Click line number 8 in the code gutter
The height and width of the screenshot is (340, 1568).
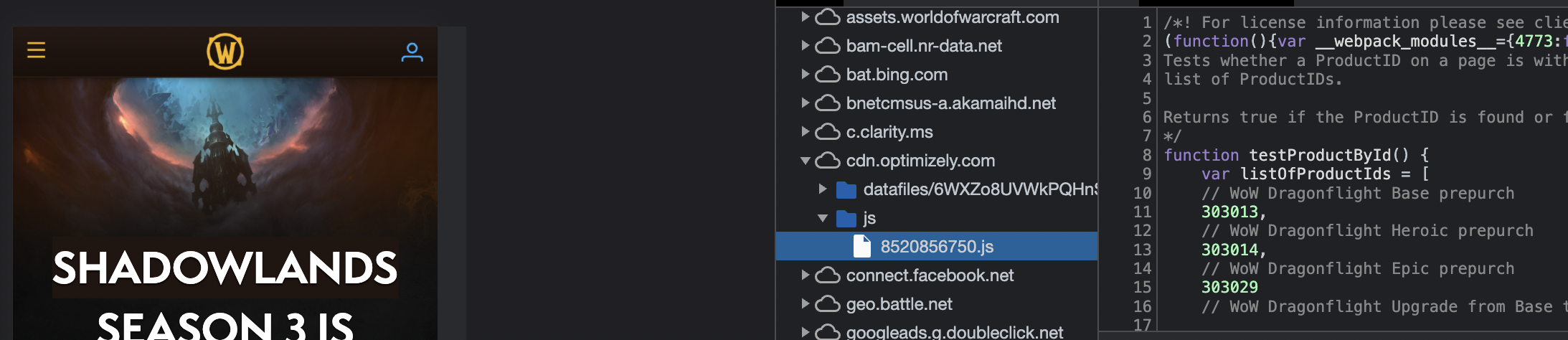tap(1146, 155)
